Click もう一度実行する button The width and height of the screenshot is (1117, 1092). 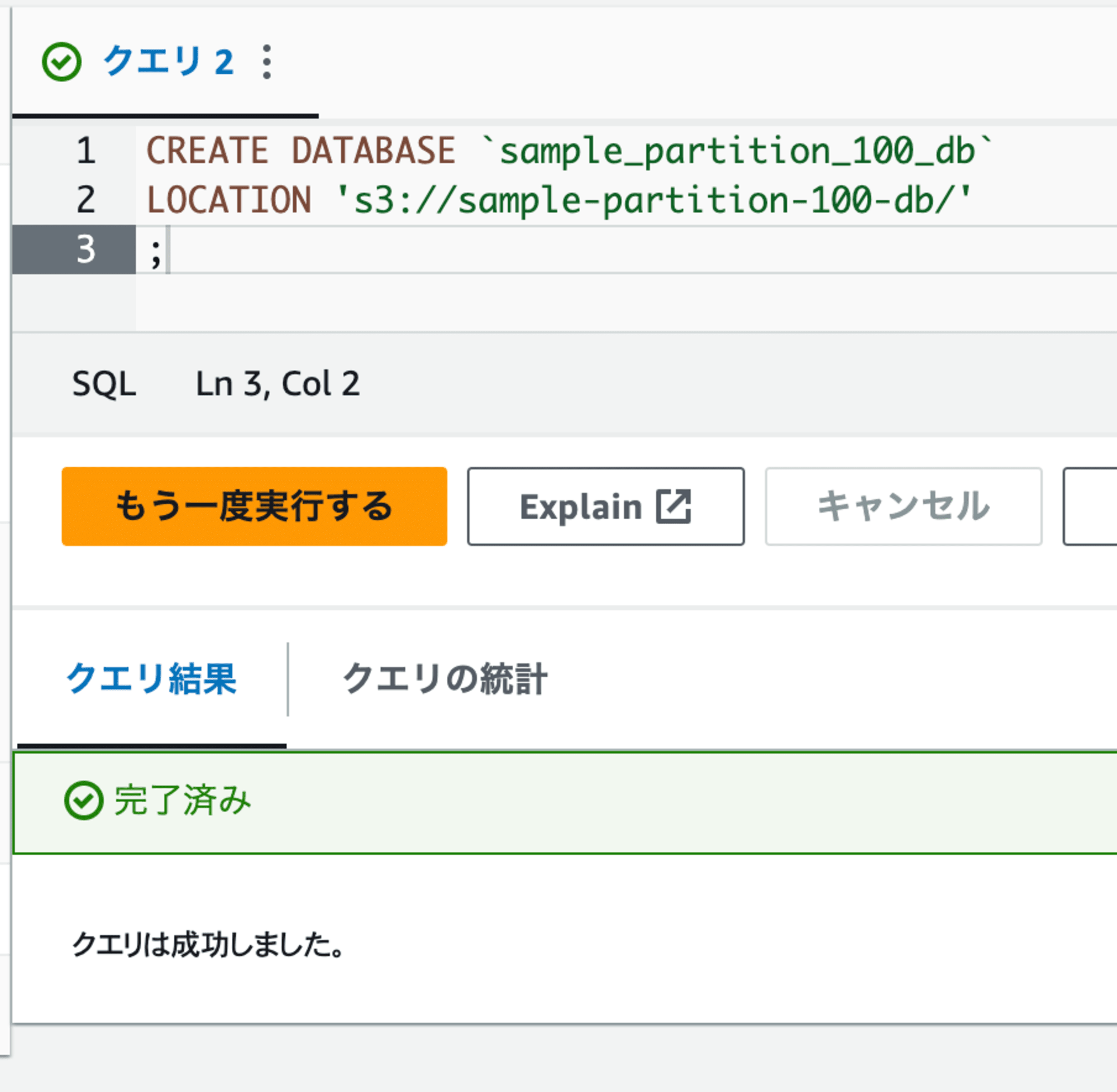click(254, 506)
